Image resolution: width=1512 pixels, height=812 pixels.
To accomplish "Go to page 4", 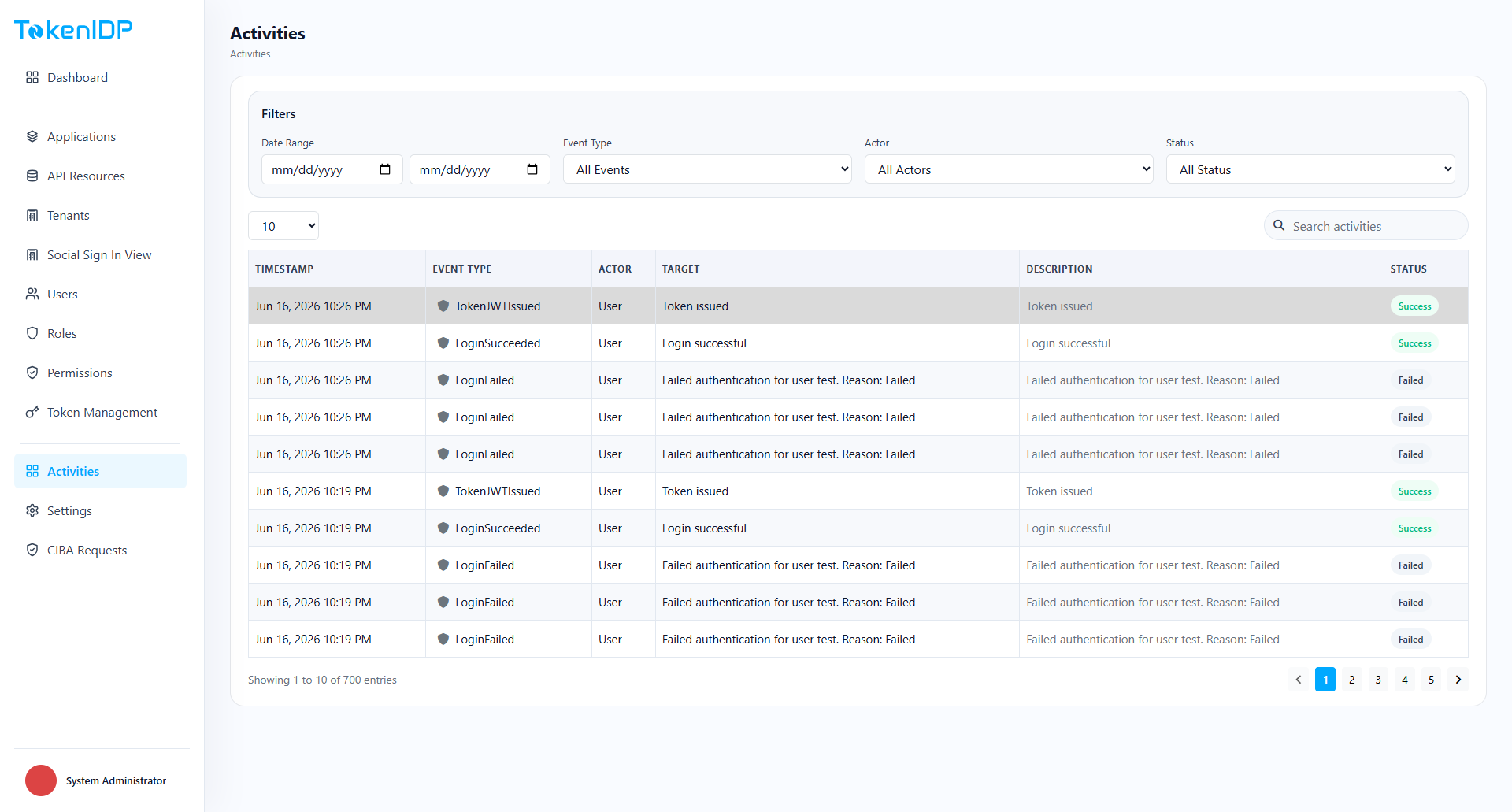I will 1405,680.
